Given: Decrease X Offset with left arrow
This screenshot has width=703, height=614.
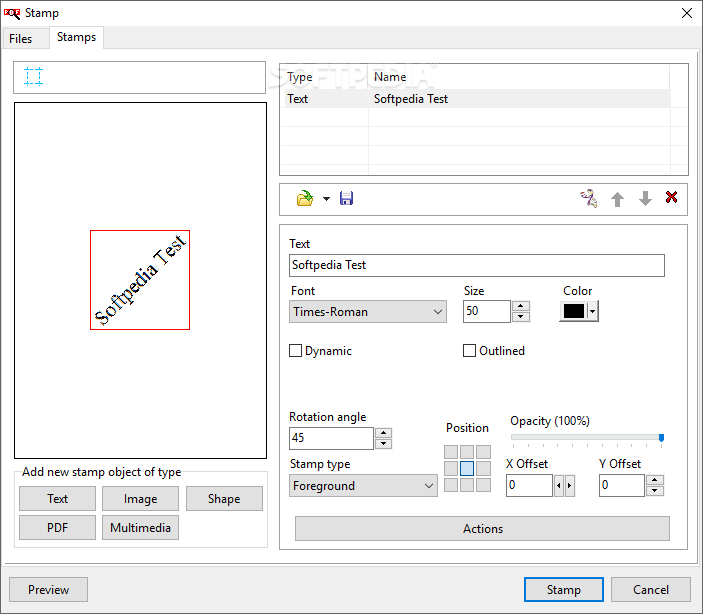Looking at the screenshot, I should [559, 486].
